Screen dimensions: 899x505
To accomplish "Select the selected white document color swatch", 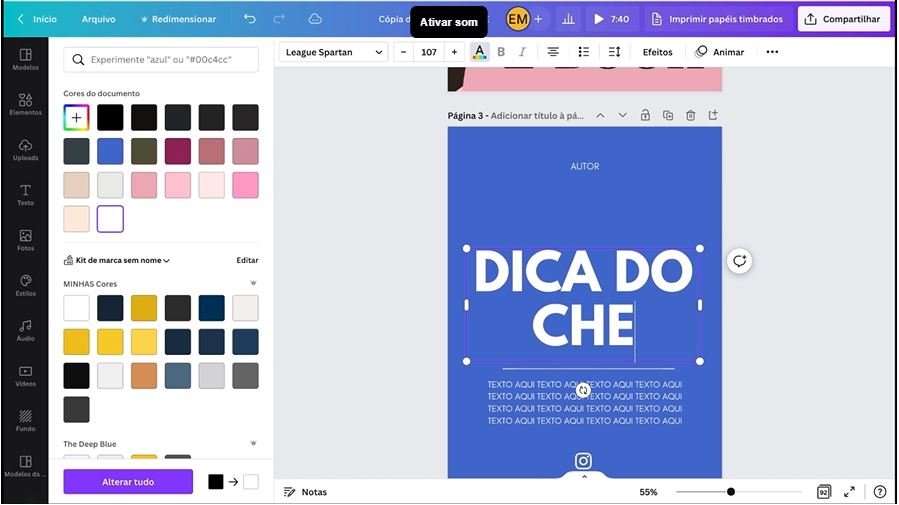I will point(110,219).
